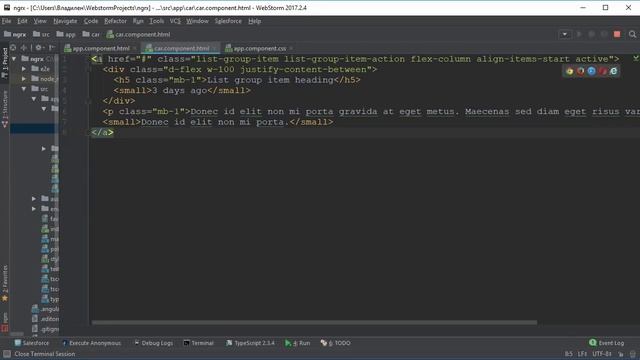Viewport: 640px width, 360px height.
Task: Open the Code menu
Action: pyautogui.click(x=91, y=21)
